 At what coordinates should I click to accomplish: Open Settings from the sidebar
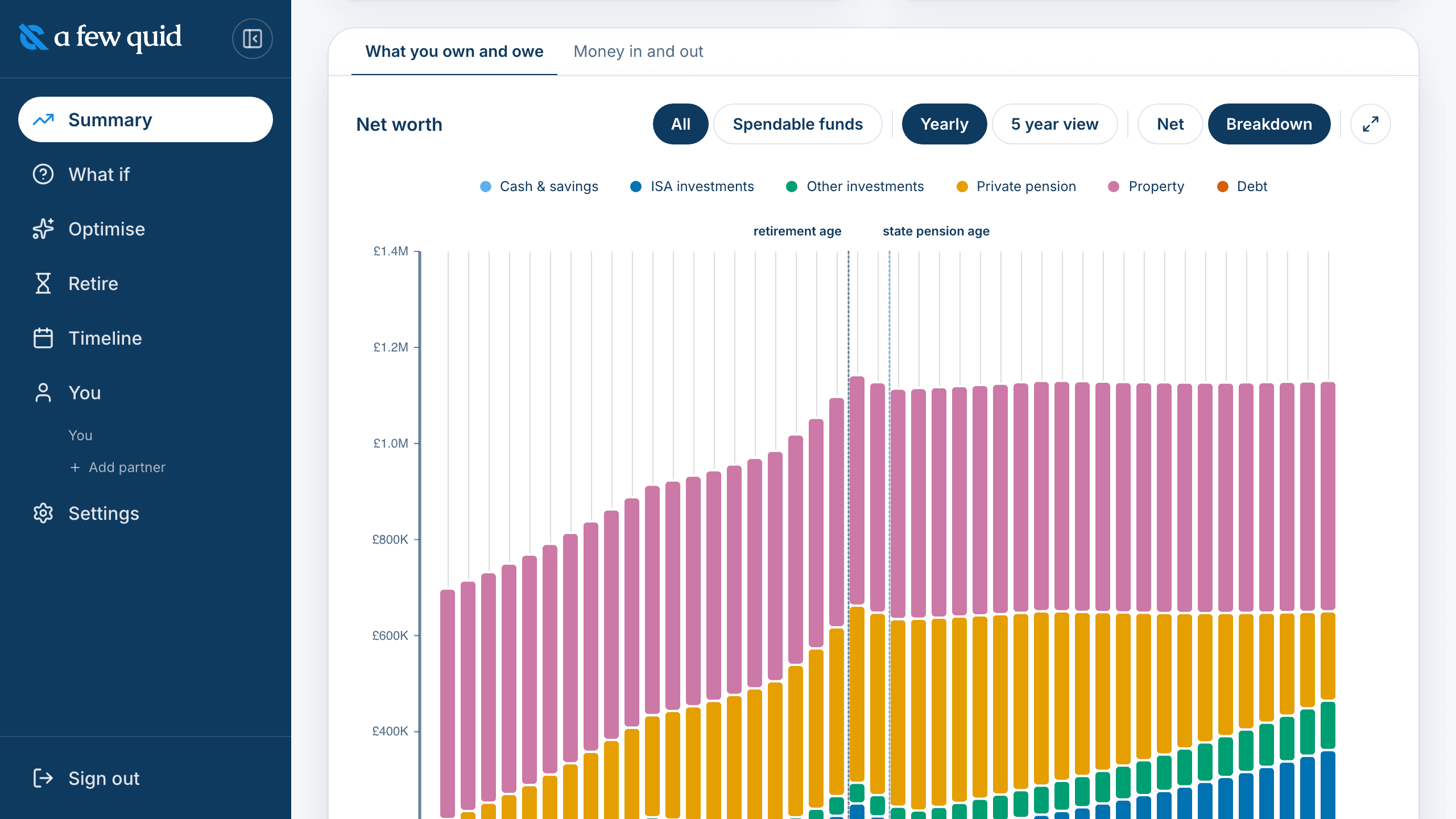point(146,513)
